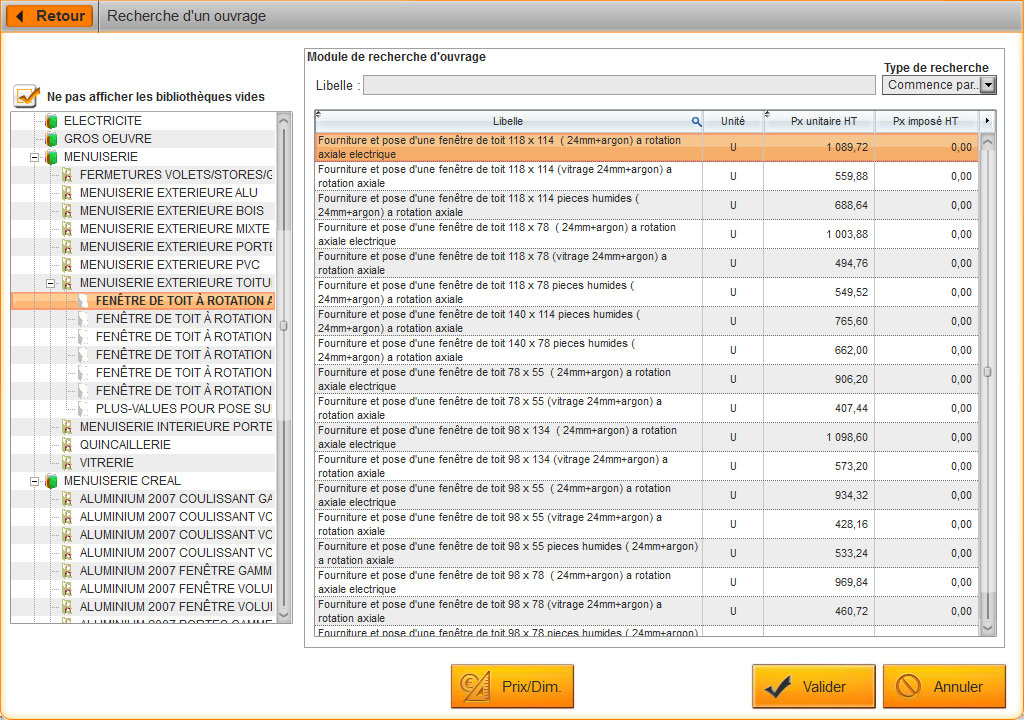Click the Prix/Dim. button

[x=512, y=687]
